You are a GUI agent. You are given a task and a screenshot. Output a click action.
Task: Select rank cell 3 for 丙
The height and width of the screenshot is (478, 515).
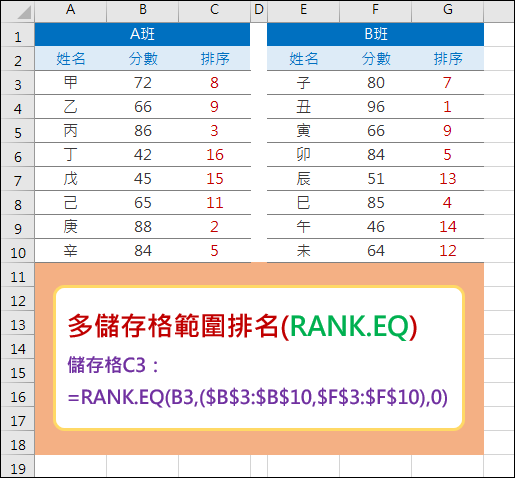click(215, 131)
